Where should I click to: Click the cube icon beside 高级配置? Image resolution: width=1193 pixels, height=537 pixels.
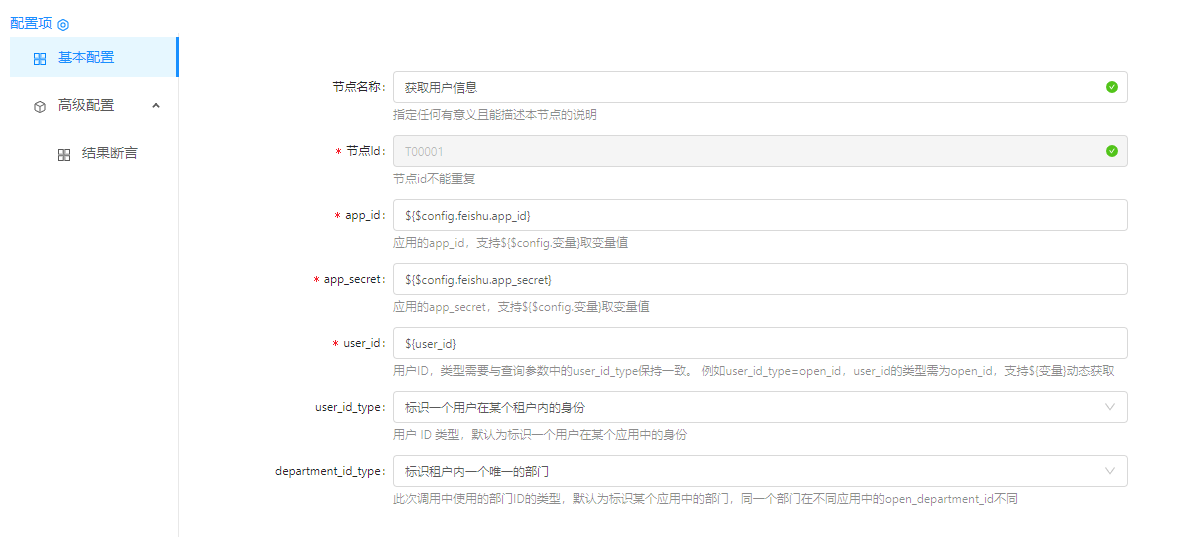tap(40, 106)
